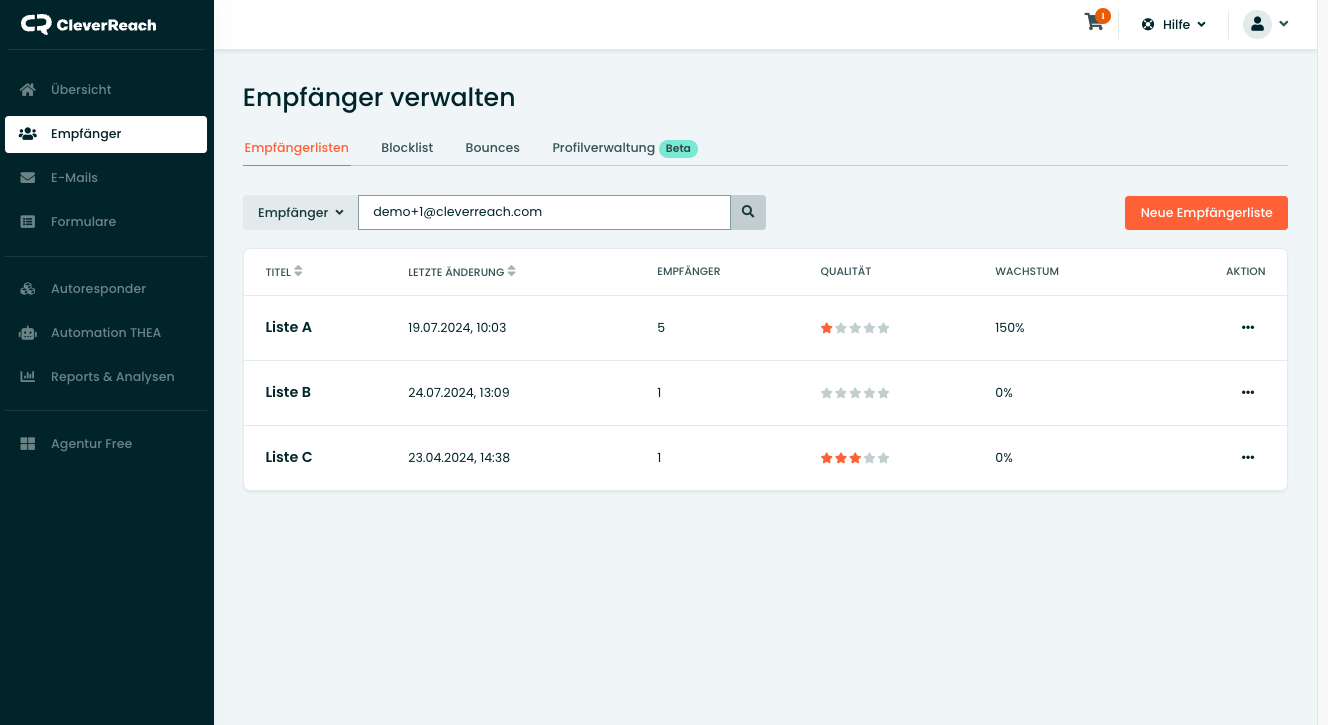Open action menu dots for Liste C
The width and height of the screenshot is (1328, 725).
point(1247,457)
